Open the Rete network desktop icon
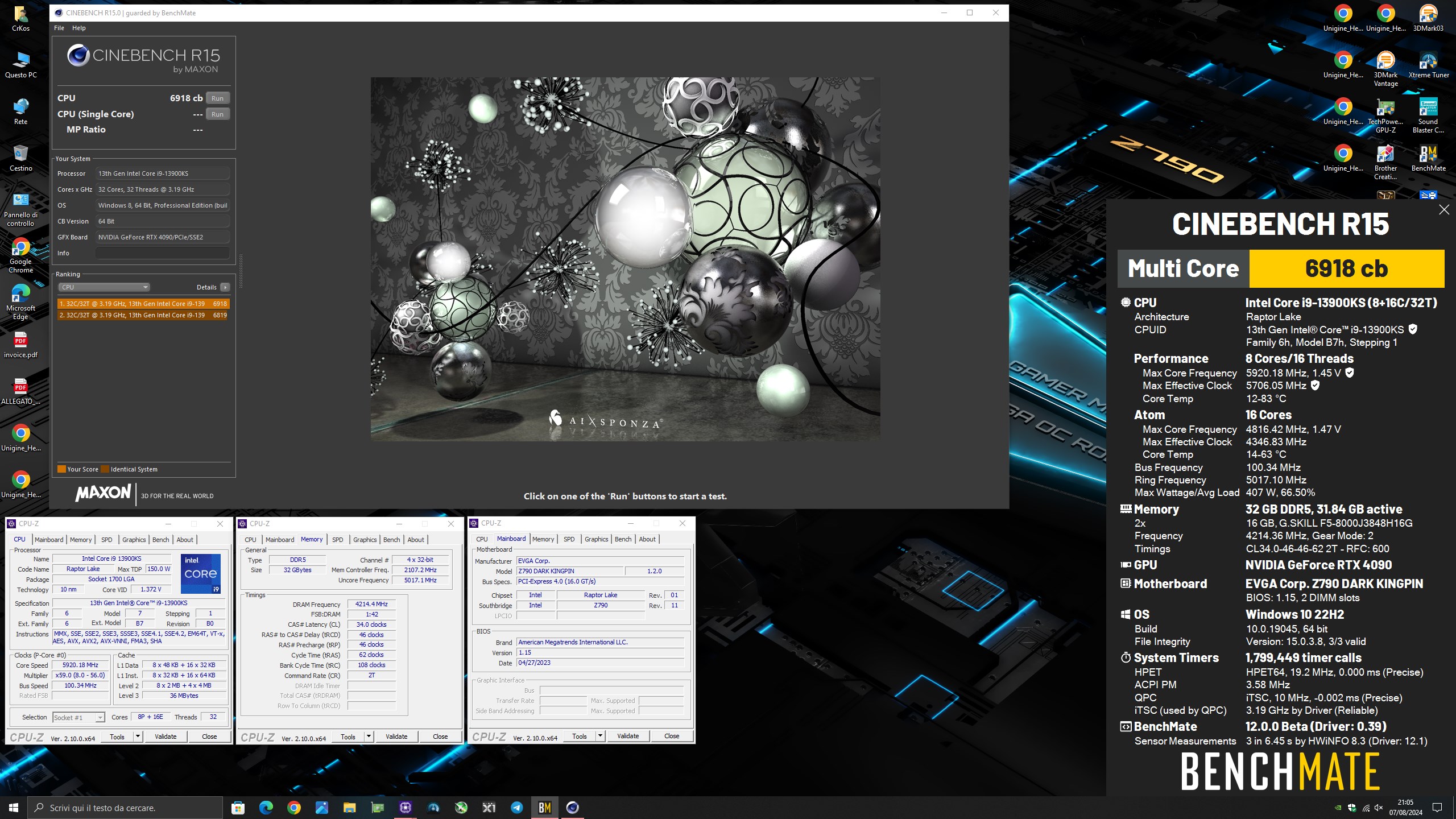Viewport: 1456px width, 819px height. coord(20,111)
